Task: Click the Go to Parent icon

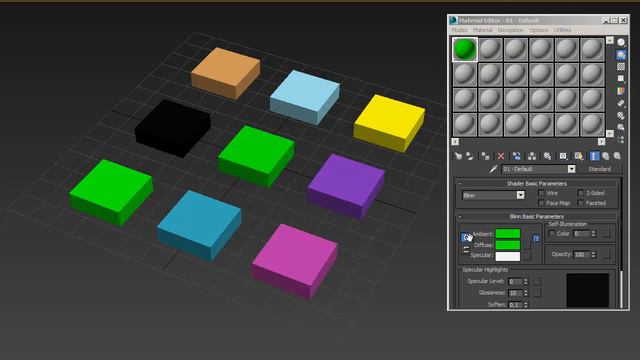Action: click(x=606, y=156)
